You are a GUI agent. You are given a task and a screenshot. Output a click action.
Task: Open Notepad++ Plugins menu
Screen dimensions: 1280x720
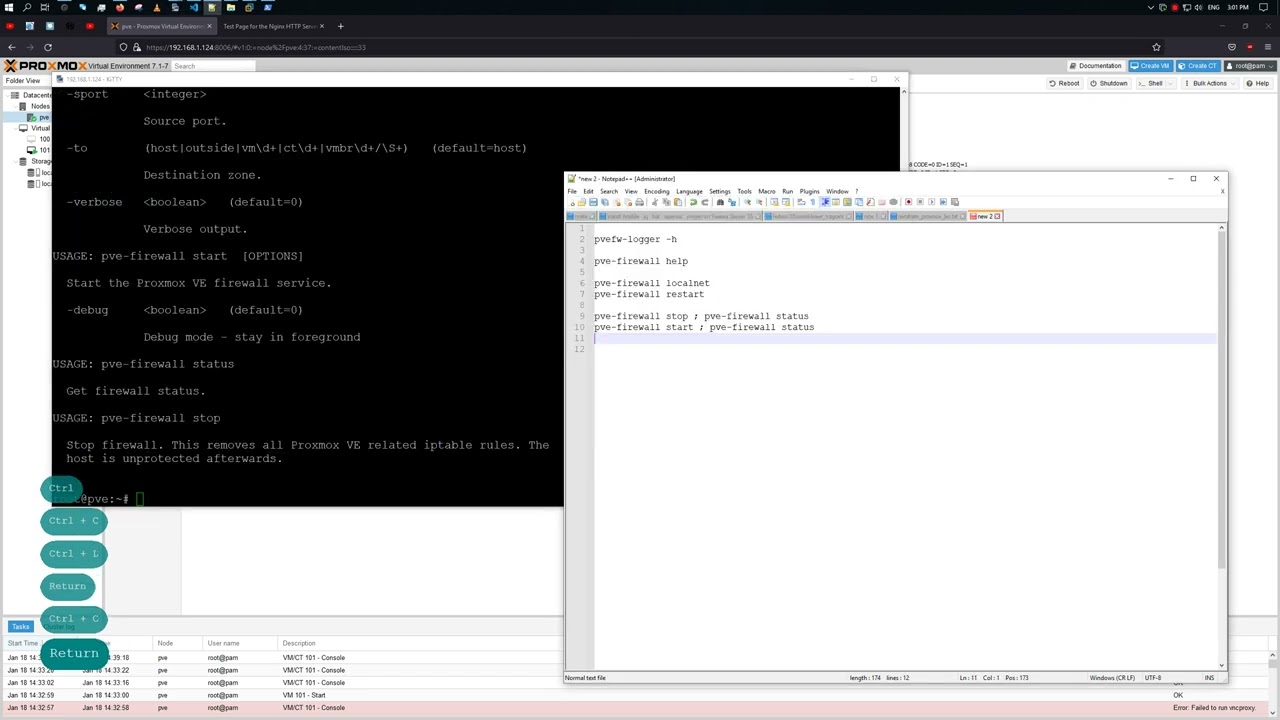(809, 191)
